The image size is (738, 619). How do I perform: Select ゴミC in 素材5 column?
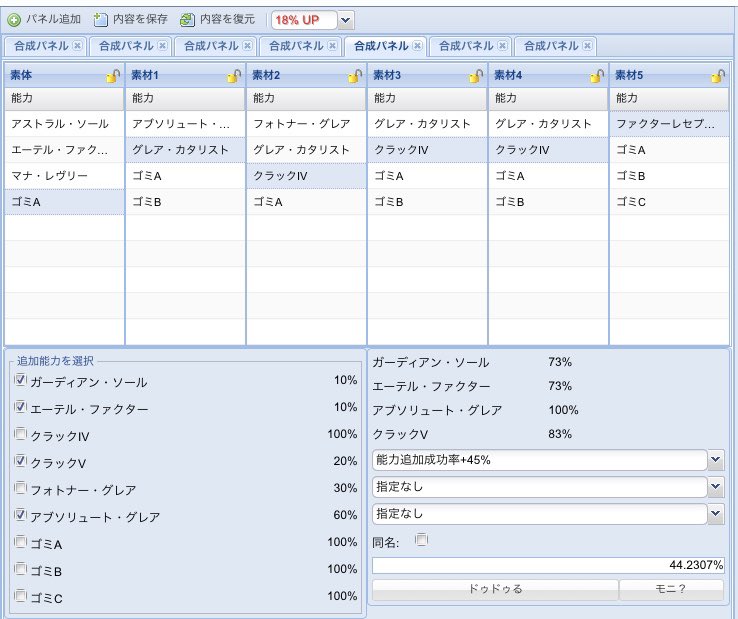point(669,201)
